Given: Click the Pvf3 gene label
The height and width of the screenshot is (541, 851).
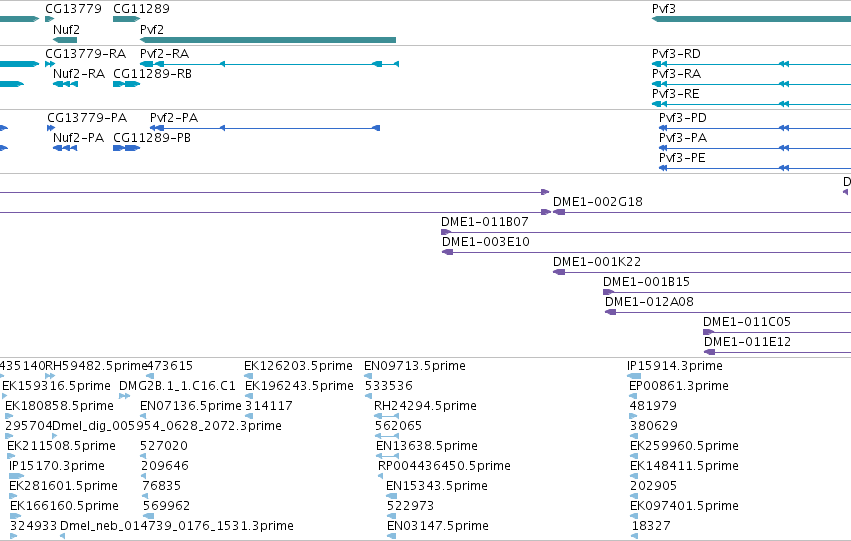Looking at the screenshot, I should pos(663,9).
